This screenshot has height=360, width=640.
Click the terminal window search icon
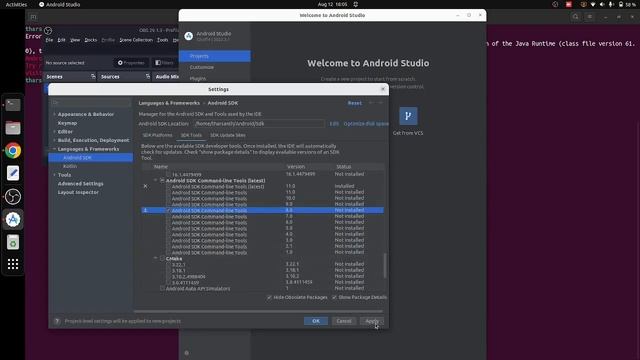(576, 17)
